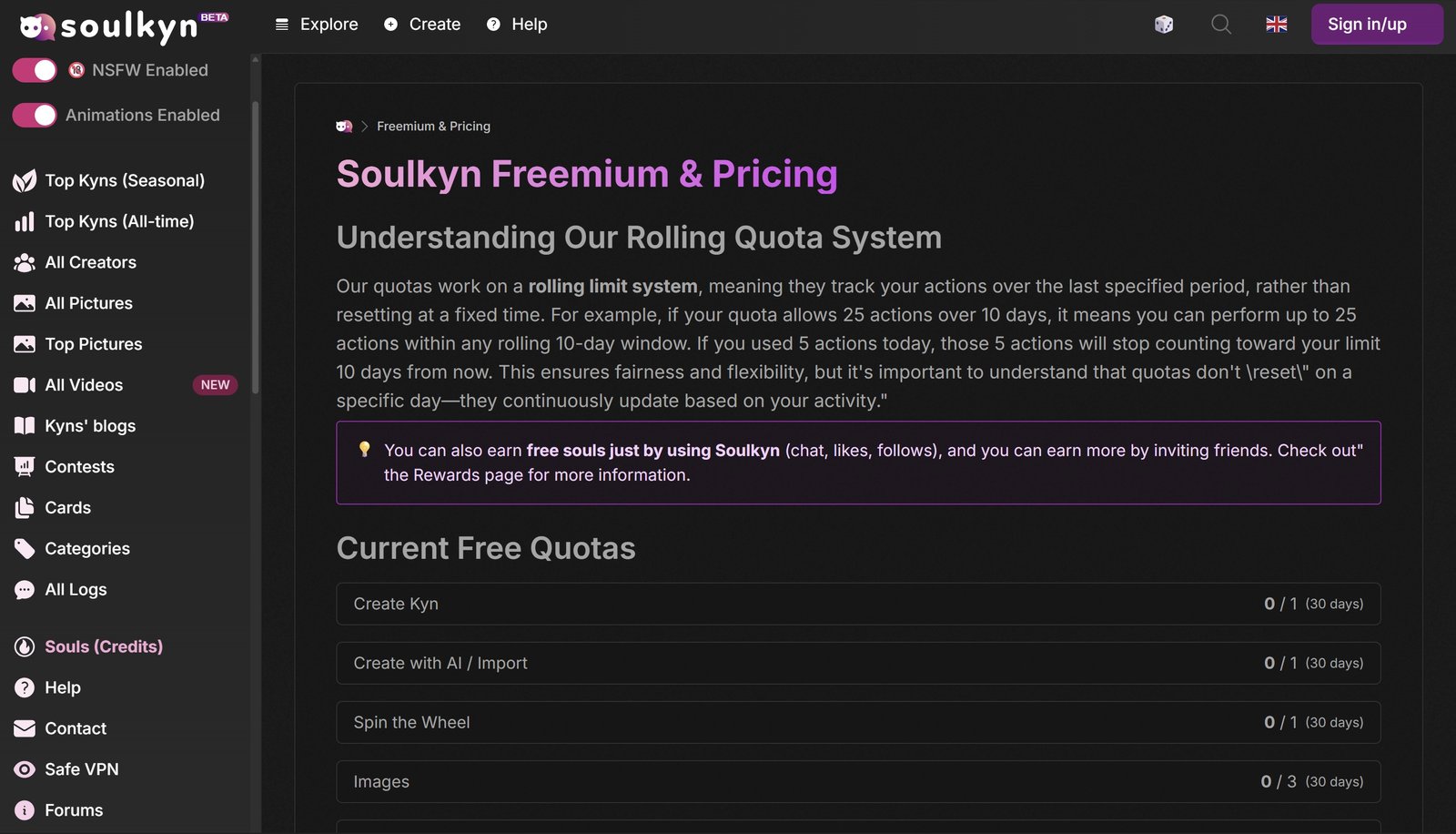Open the language selector with the UK flag

coord(1276,25)
